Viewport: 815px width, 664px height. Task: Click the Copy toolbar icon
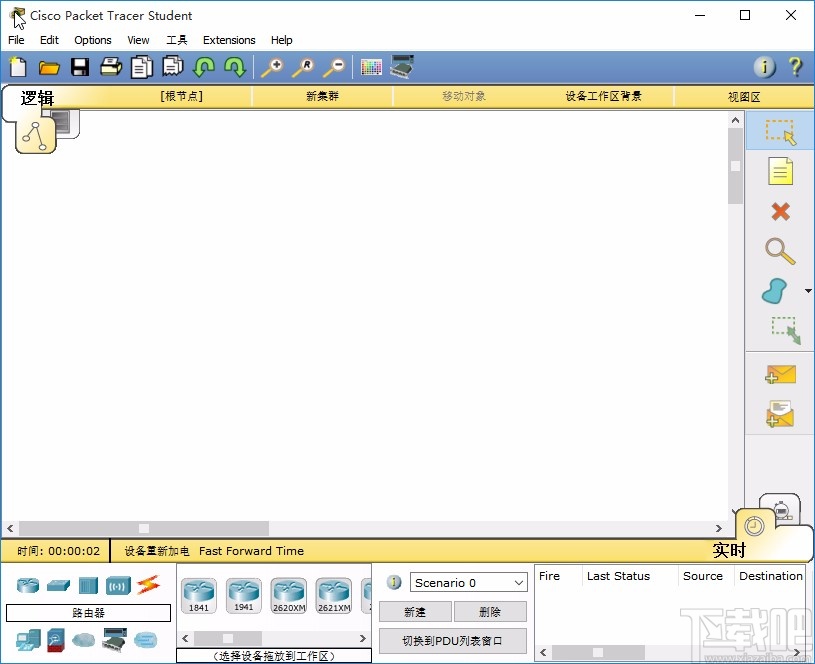[x=141, y=67]
